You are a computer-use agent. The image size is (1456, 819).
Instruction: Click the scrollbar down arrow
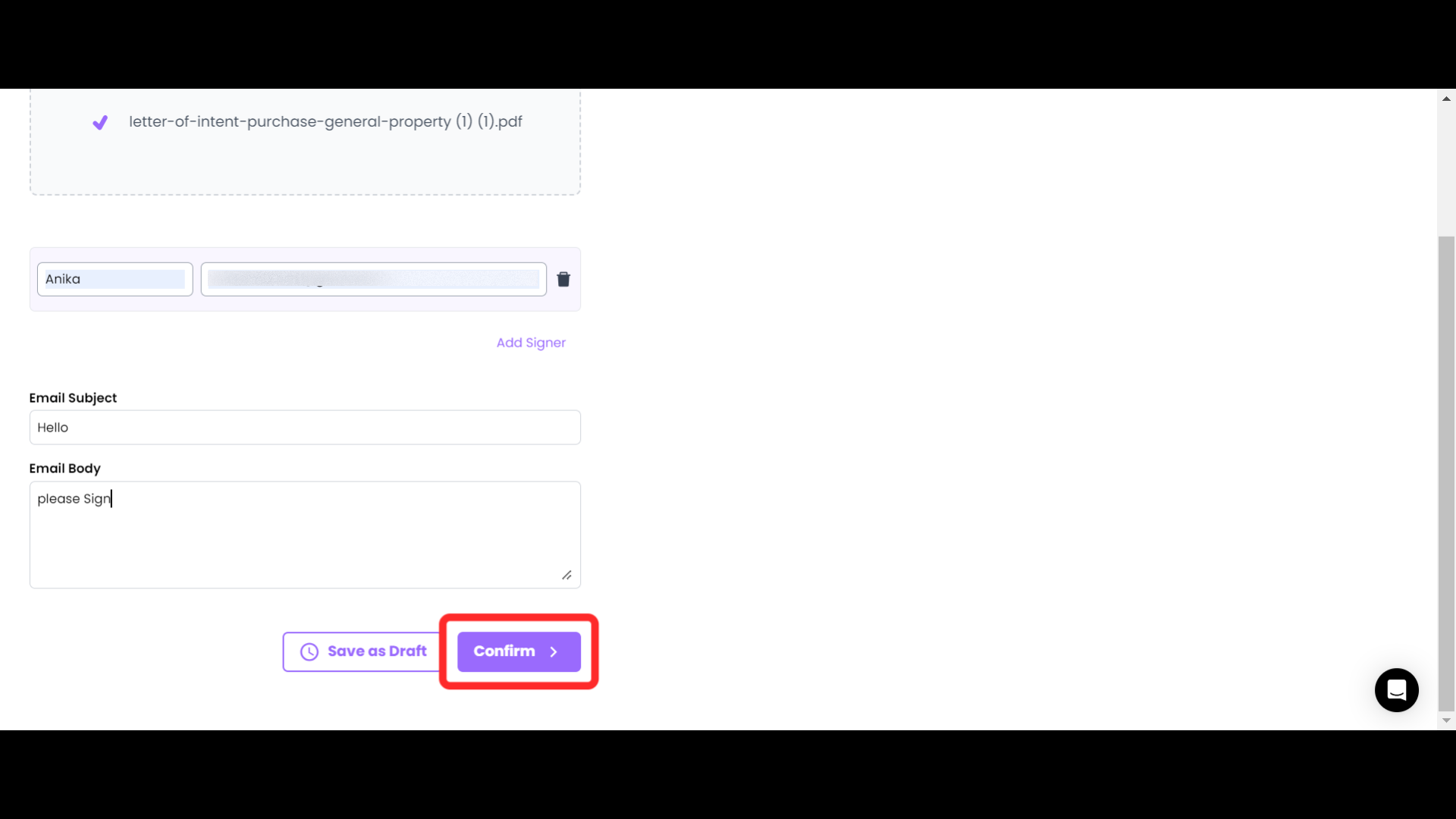click(x=1446, y=720)
